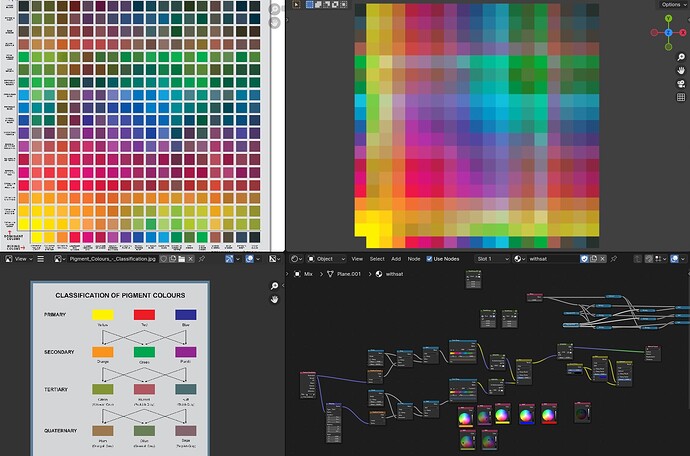Screen dimensions: 690x456
Task: Duplicate the withsat material
Action: (593, 259)
